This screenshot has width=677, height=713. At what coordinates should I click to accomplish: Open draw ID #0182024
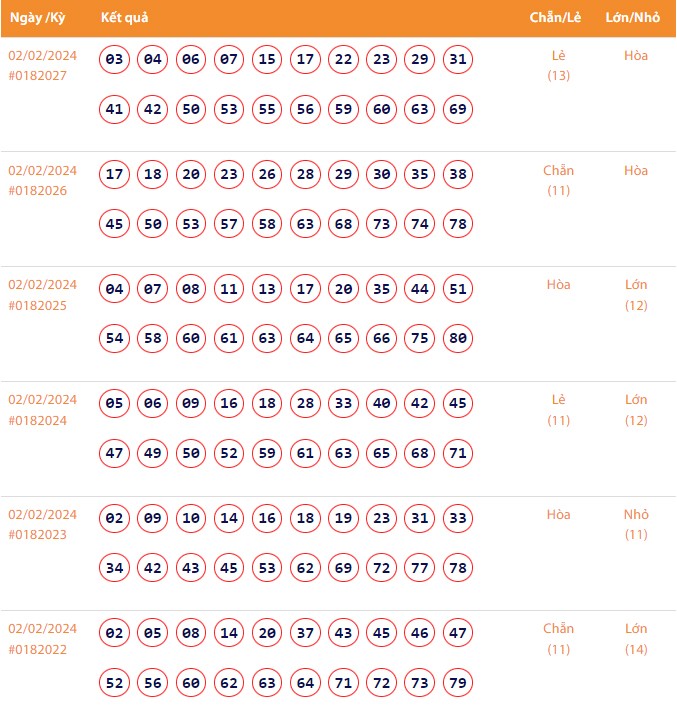click(37, 420)
